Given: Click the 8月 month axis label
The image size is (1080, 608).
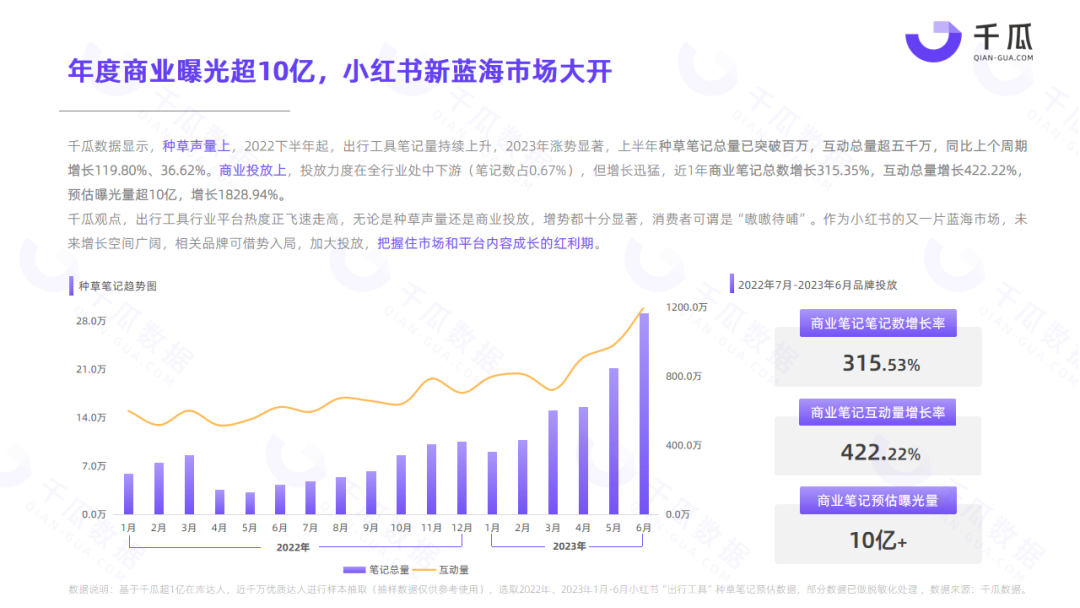Looking at the screenshot, I should [x=340, y=527].
